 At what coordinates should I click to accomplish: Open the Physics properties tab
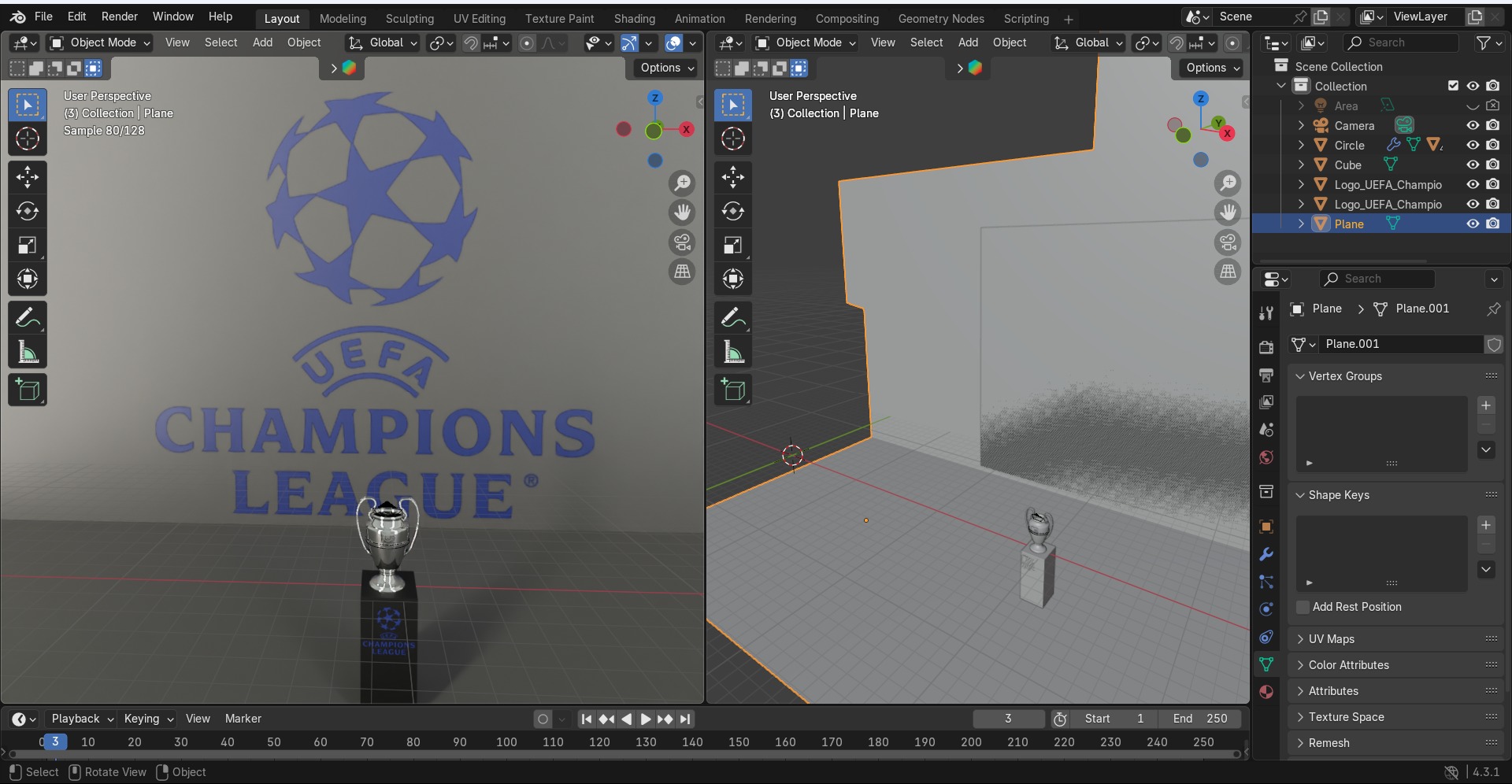point(1266,609)
